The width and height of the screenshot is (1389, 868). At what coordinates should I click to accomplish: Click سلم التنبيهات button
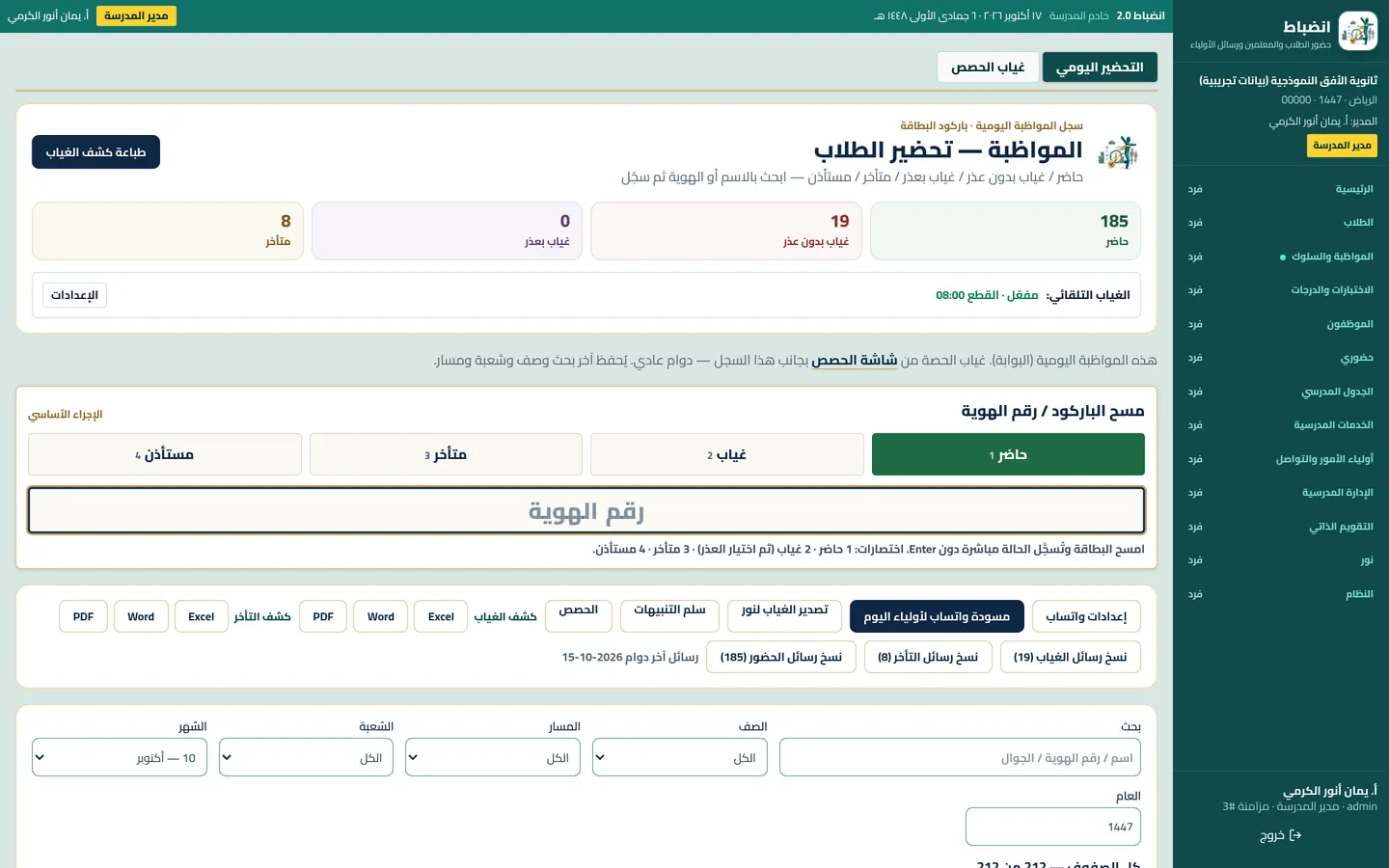tap(669, 616)
